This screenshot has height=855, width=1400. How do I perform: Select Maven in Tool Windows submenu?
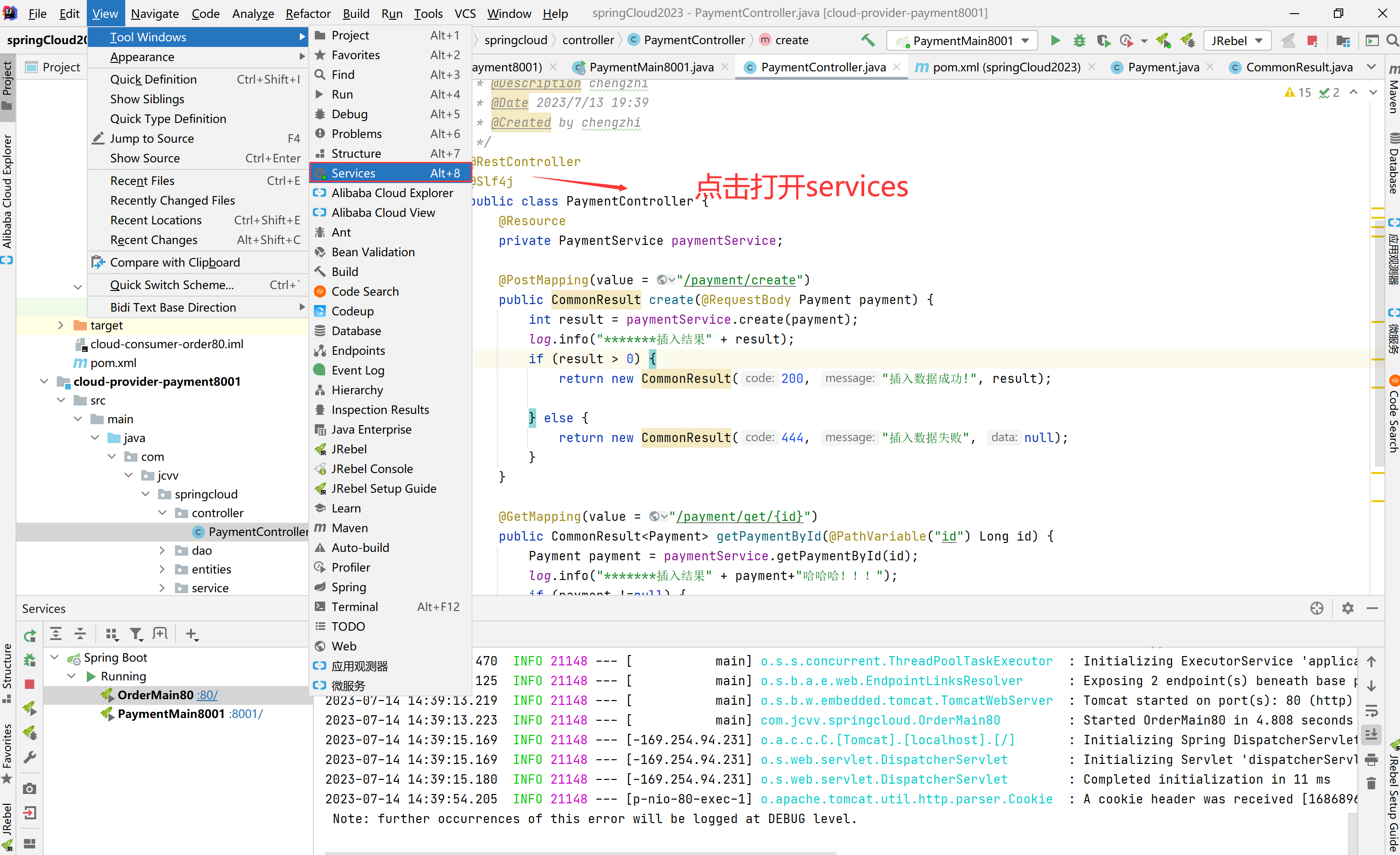[391, 527]
